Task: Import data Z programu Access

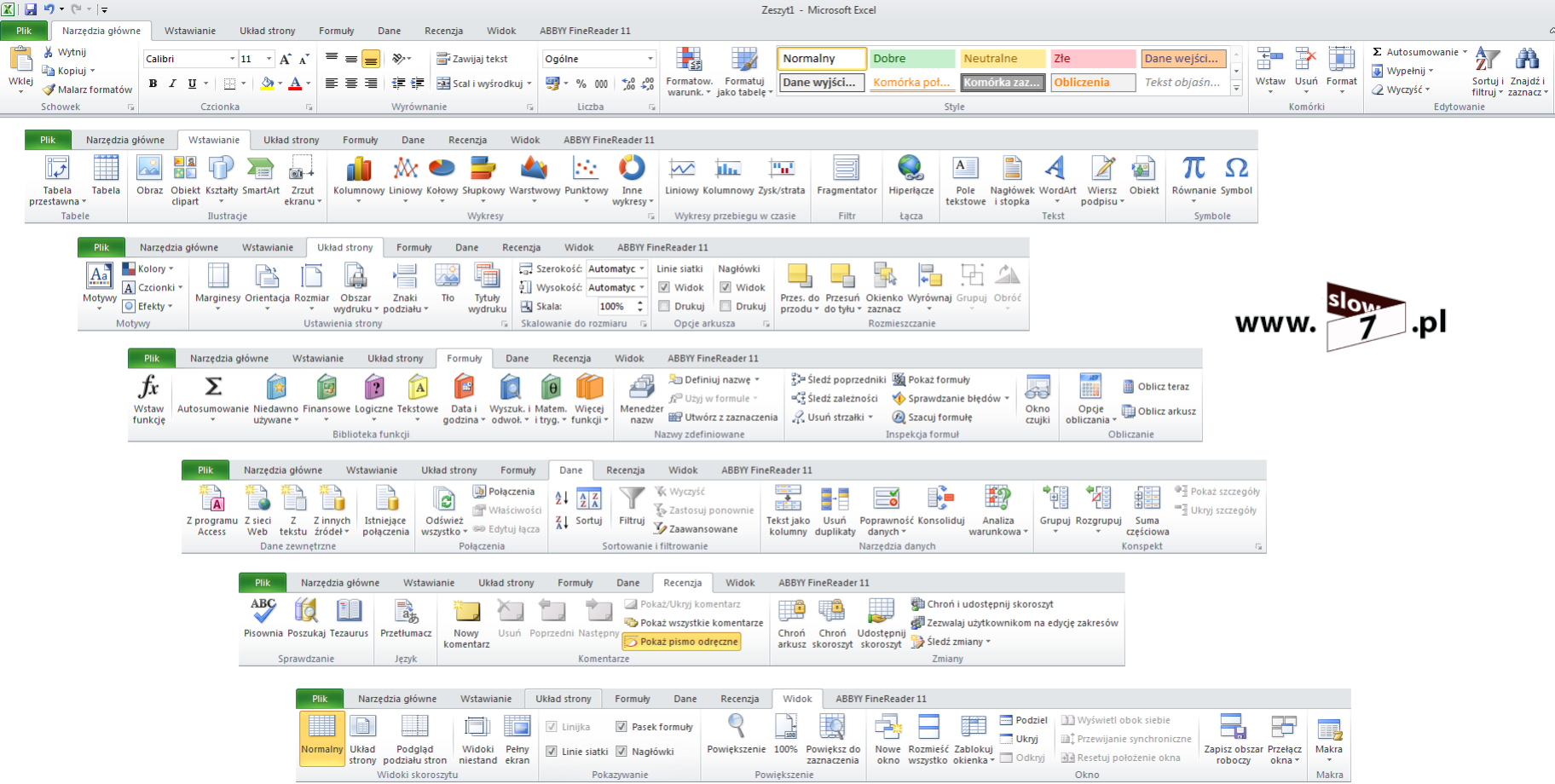Action: tap(211, 510)
